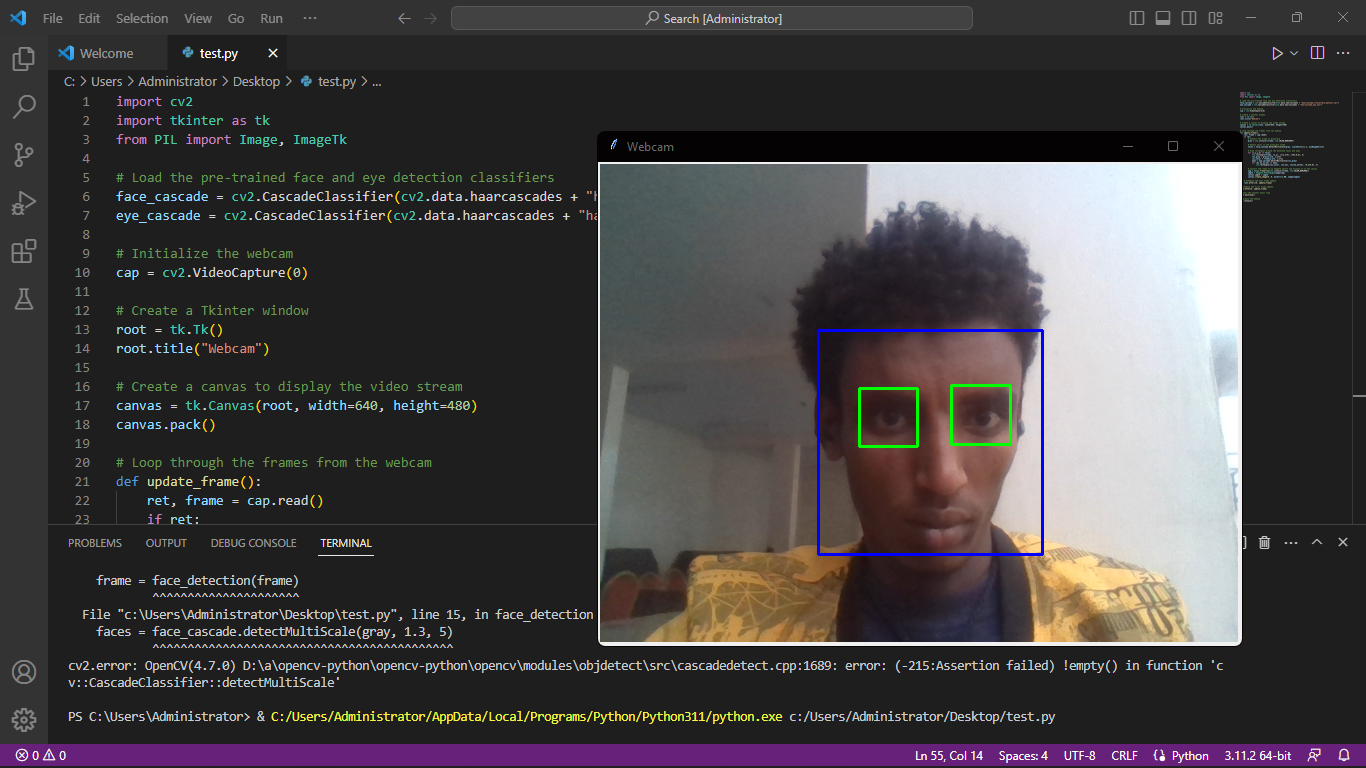Open the Explorer view in activity bar

coord(24,59)
